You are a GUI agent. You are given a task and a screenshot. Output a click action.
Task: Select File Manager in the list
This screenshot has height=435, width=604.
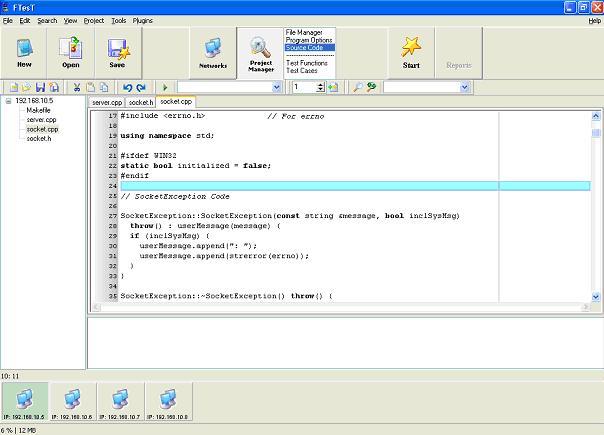coord(305,33)
